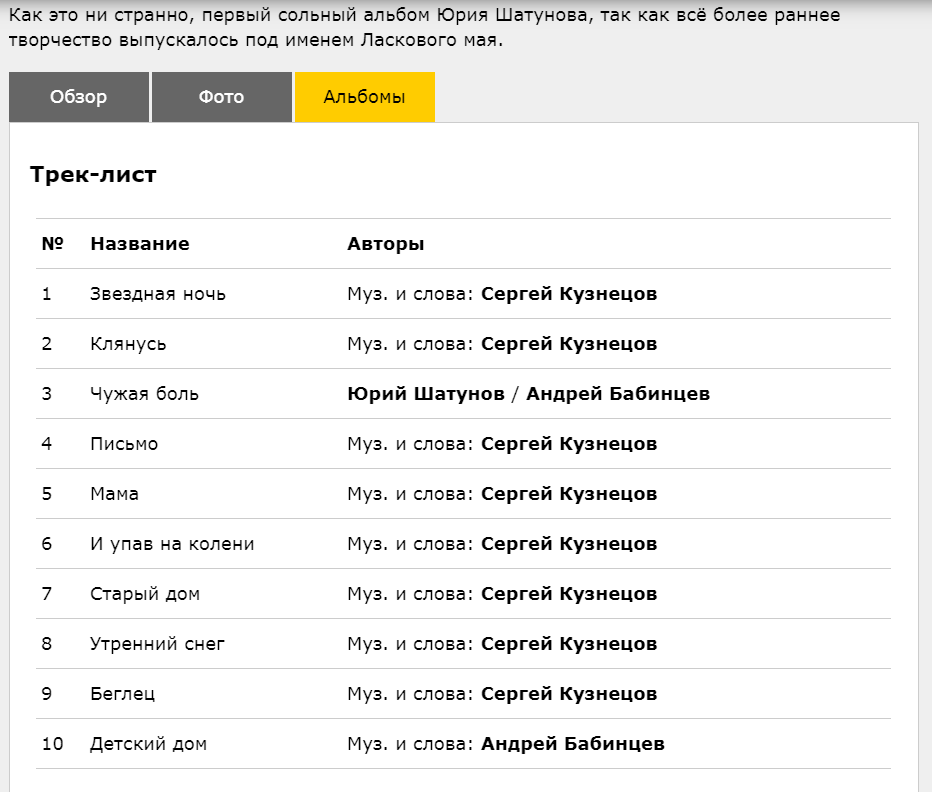Click Андрей Бабинцев in Детский дом row
Image resolution: width=932 pixels, height=792 pixels.
[x=572, y=743]
